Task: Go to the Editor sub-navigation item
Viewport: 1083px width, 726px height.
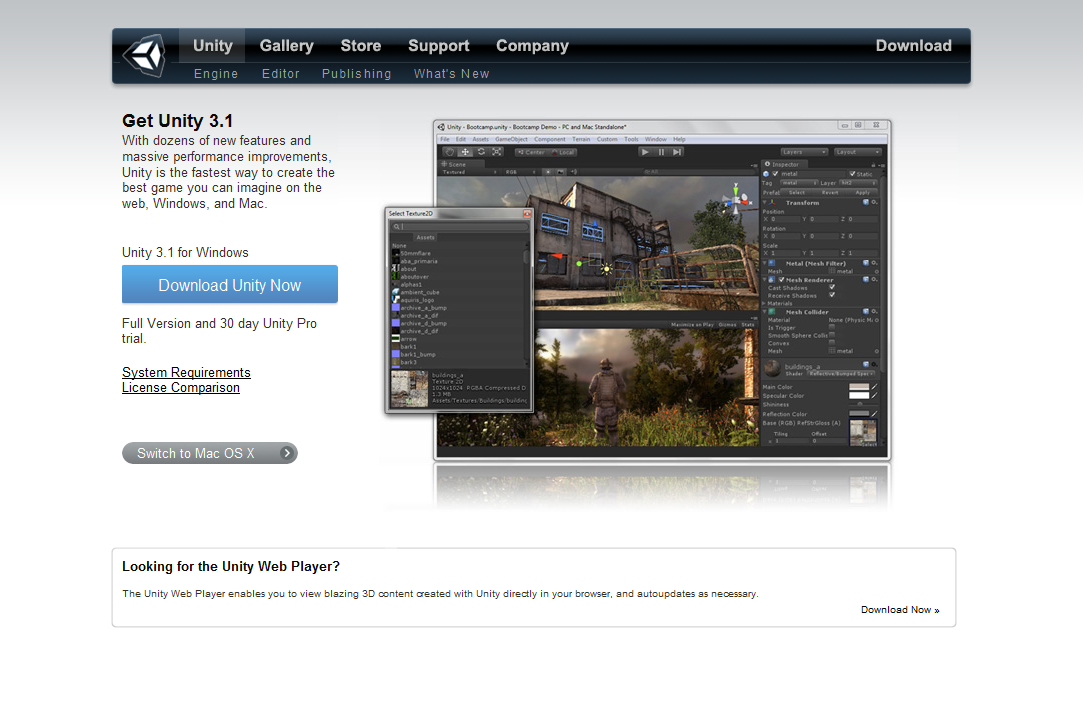Action: pos(280,74)
